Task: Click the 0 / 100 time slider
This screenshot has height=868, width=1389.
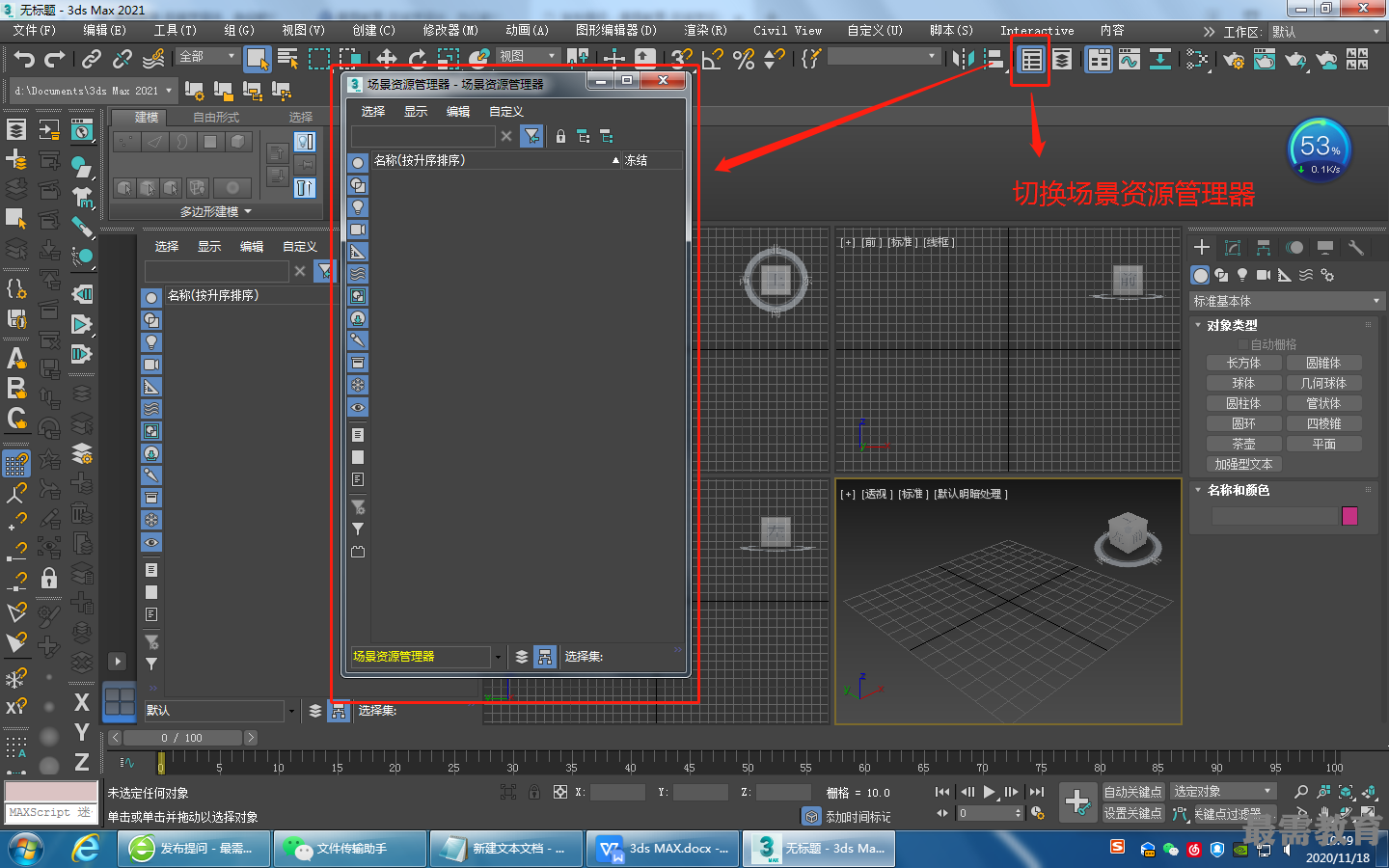Action: [x=182, y=738]
